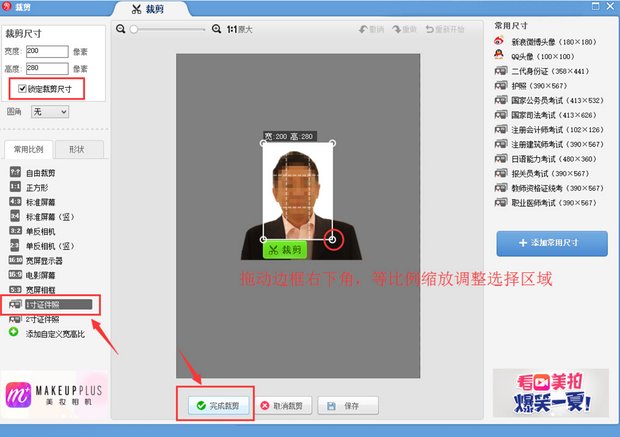This screenshot has height=437, width=620.
Task: Click 取消裁剪 button
Action: point(282,405)
